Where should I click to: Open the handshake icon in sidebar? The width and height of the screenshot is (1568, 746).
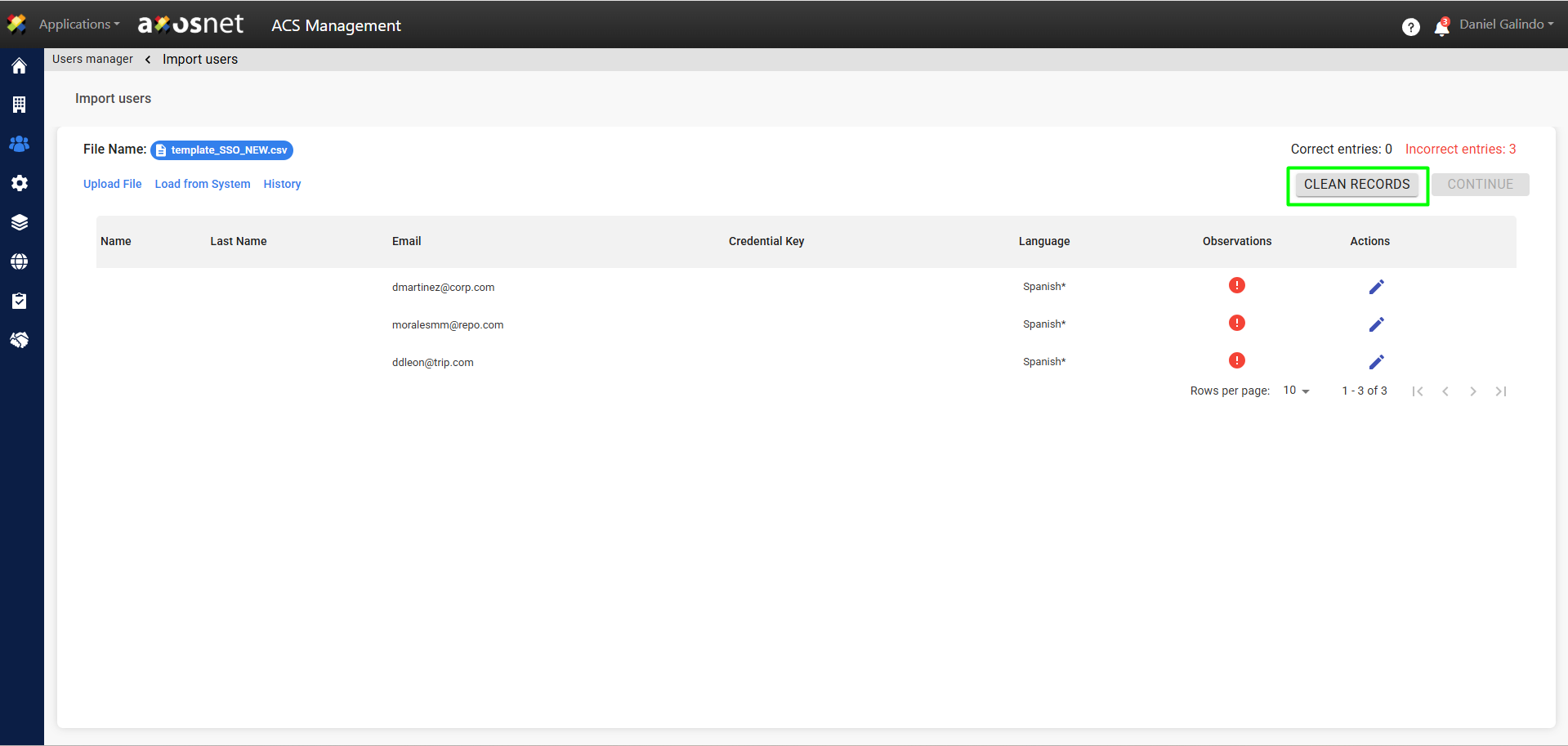20,340
